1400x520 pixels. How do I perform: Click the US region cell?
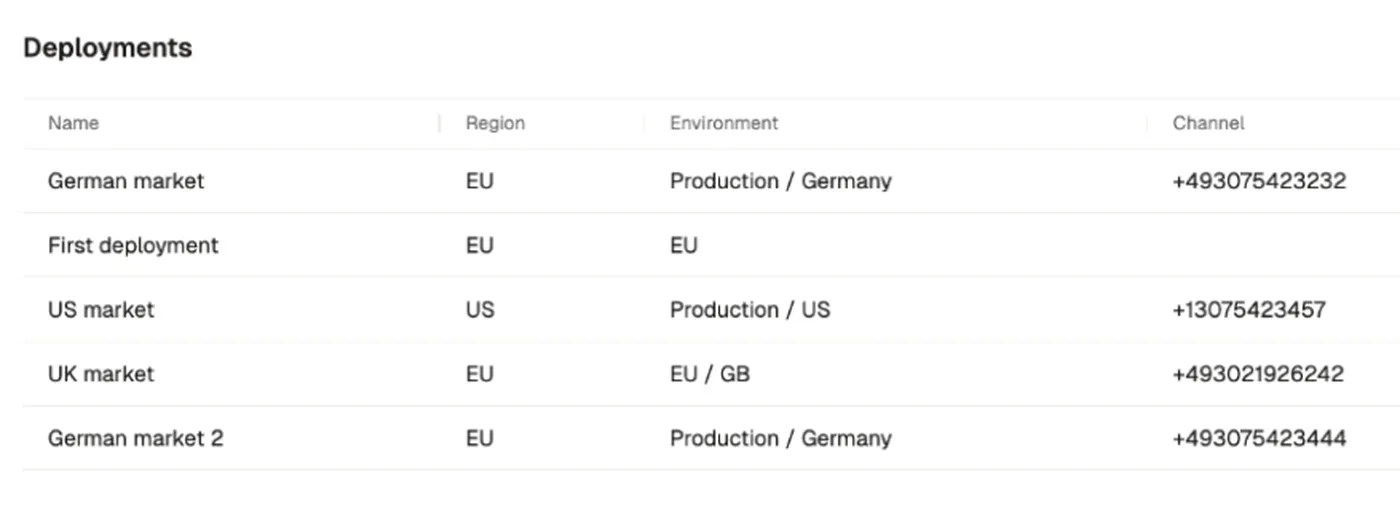[x=480, y=310]
